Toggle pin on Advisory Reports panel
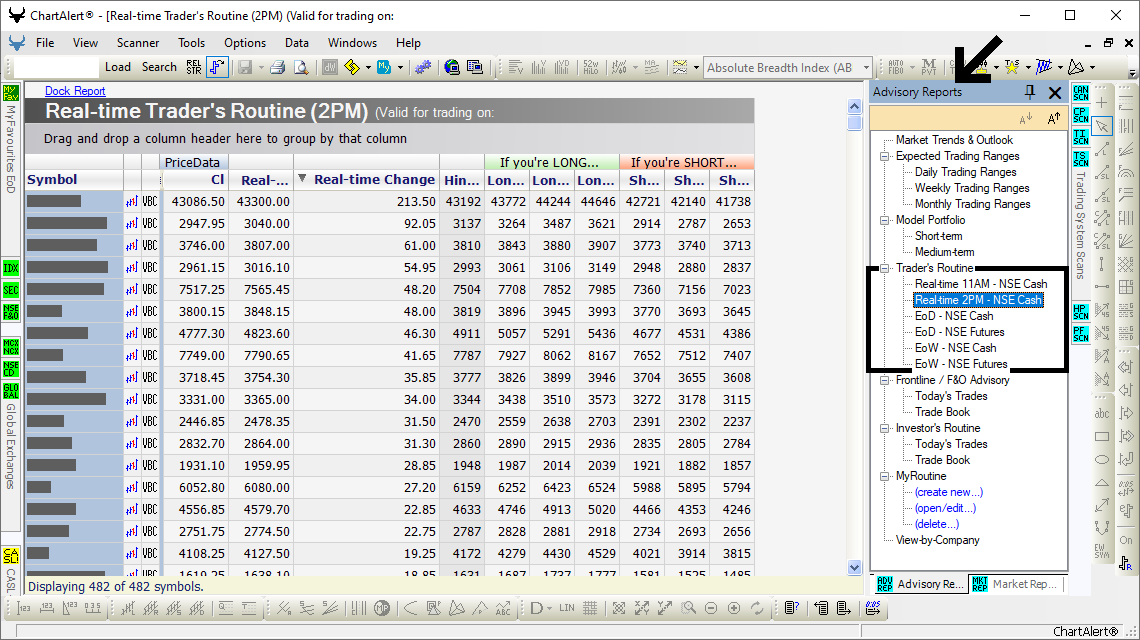Screen dimensions: 1140x640 [x=1029, y=92]
